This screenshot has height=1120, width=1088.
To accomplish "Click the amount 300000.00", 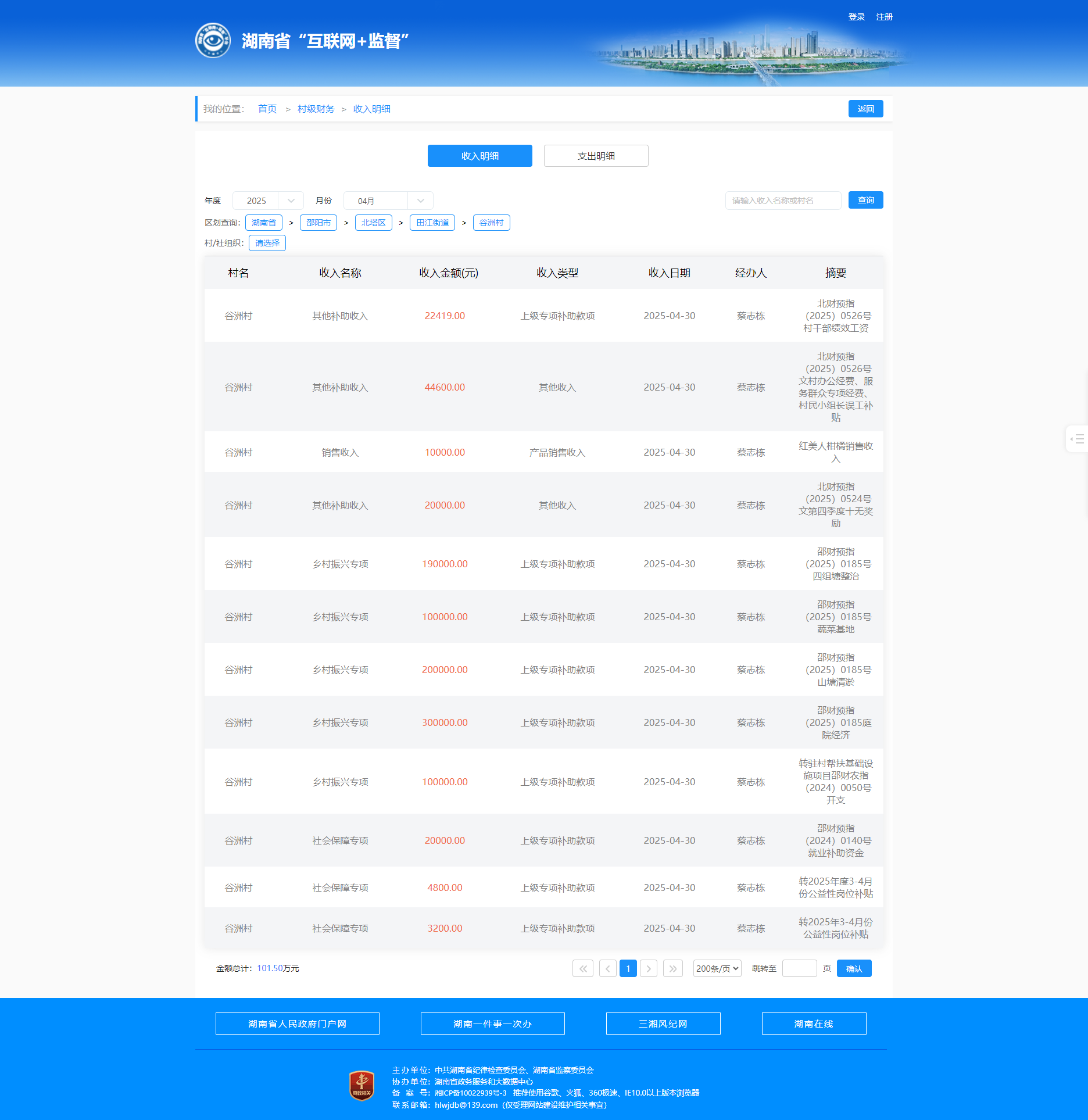I will pos(445,722).
